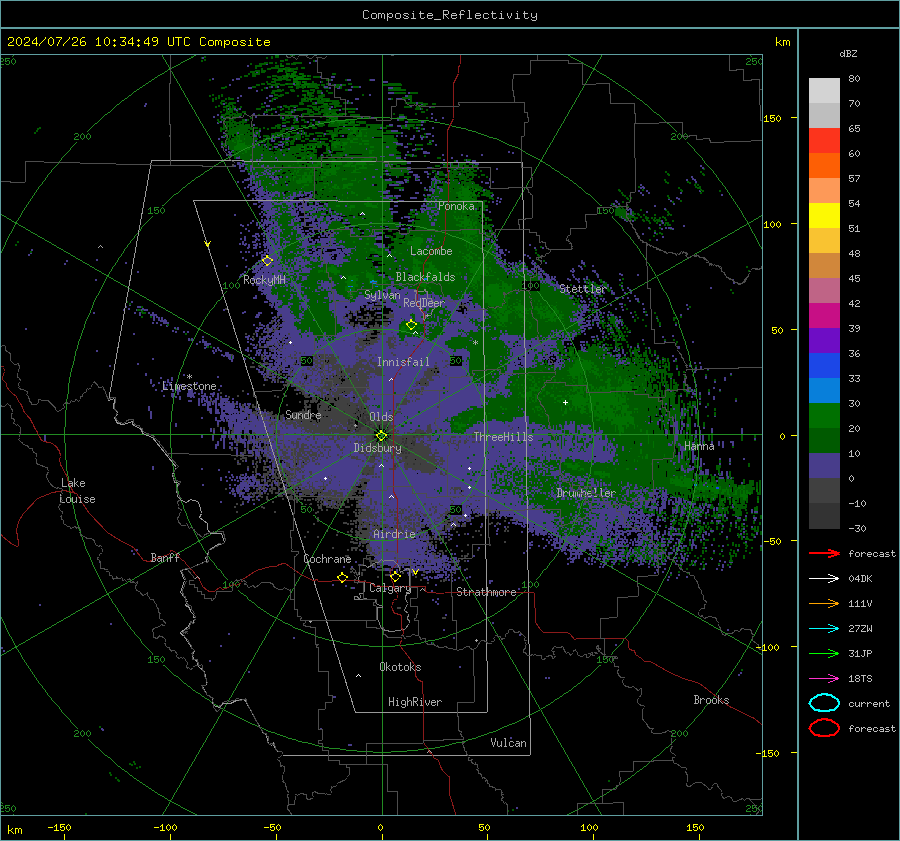Viewport: 900px width, 841px height.
Task: Click the Drumheller label
Action: (586, 493)
